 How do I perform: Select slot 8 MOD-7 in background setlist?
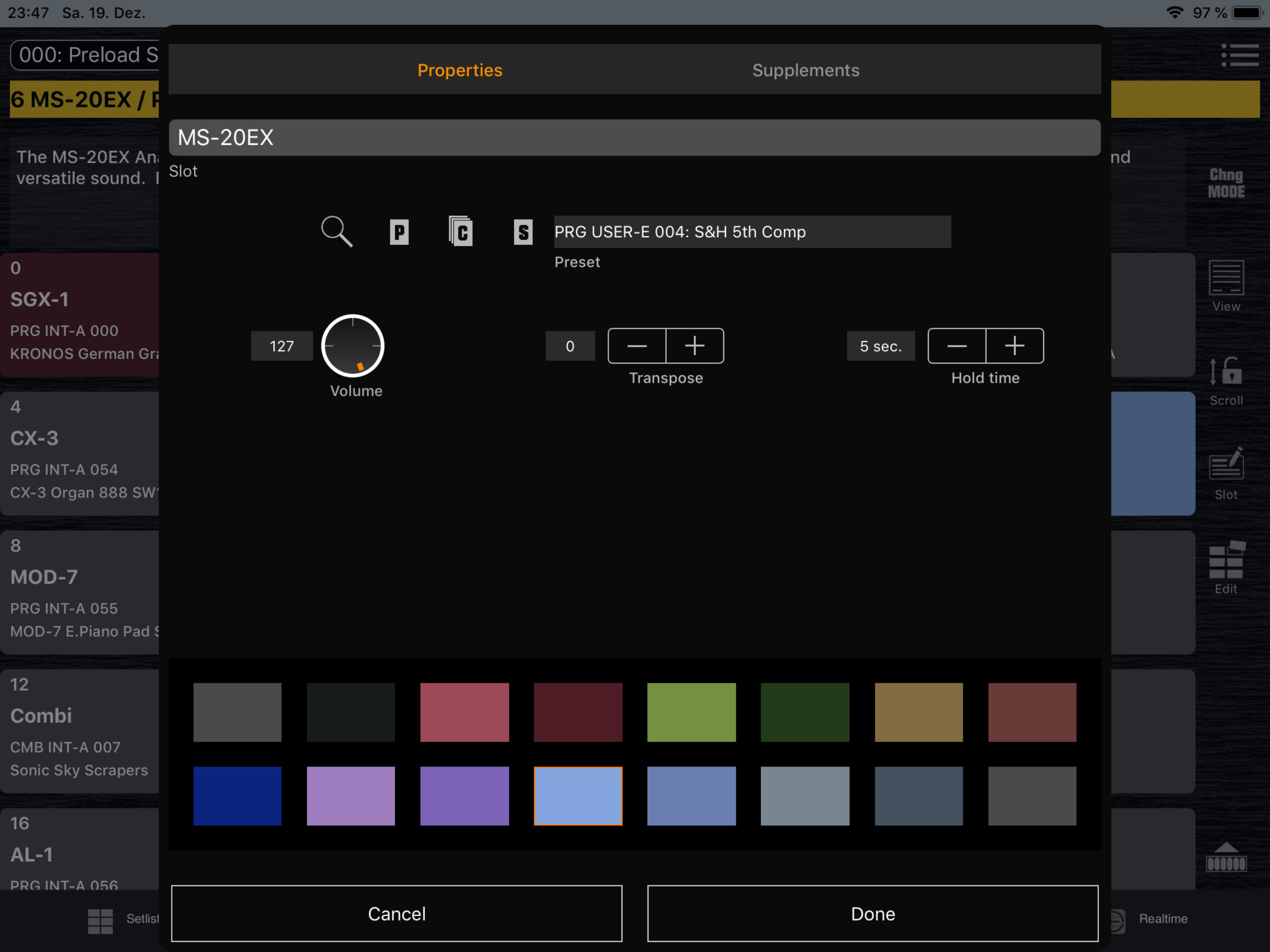80,593
